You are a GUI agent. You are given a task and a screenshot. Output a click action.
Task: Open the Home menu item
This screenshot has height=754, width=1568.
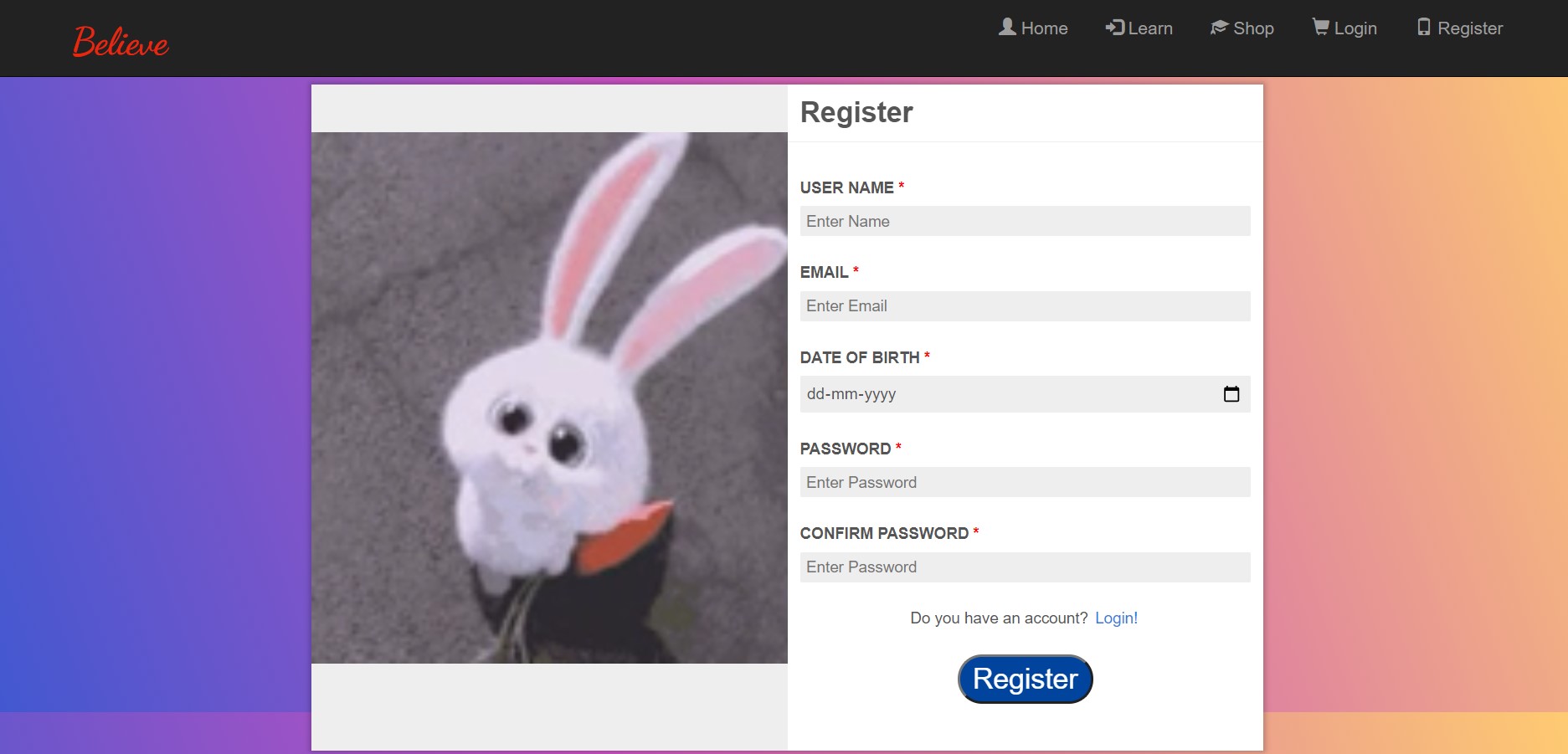pyautogui.click(x=1044, y=28)
